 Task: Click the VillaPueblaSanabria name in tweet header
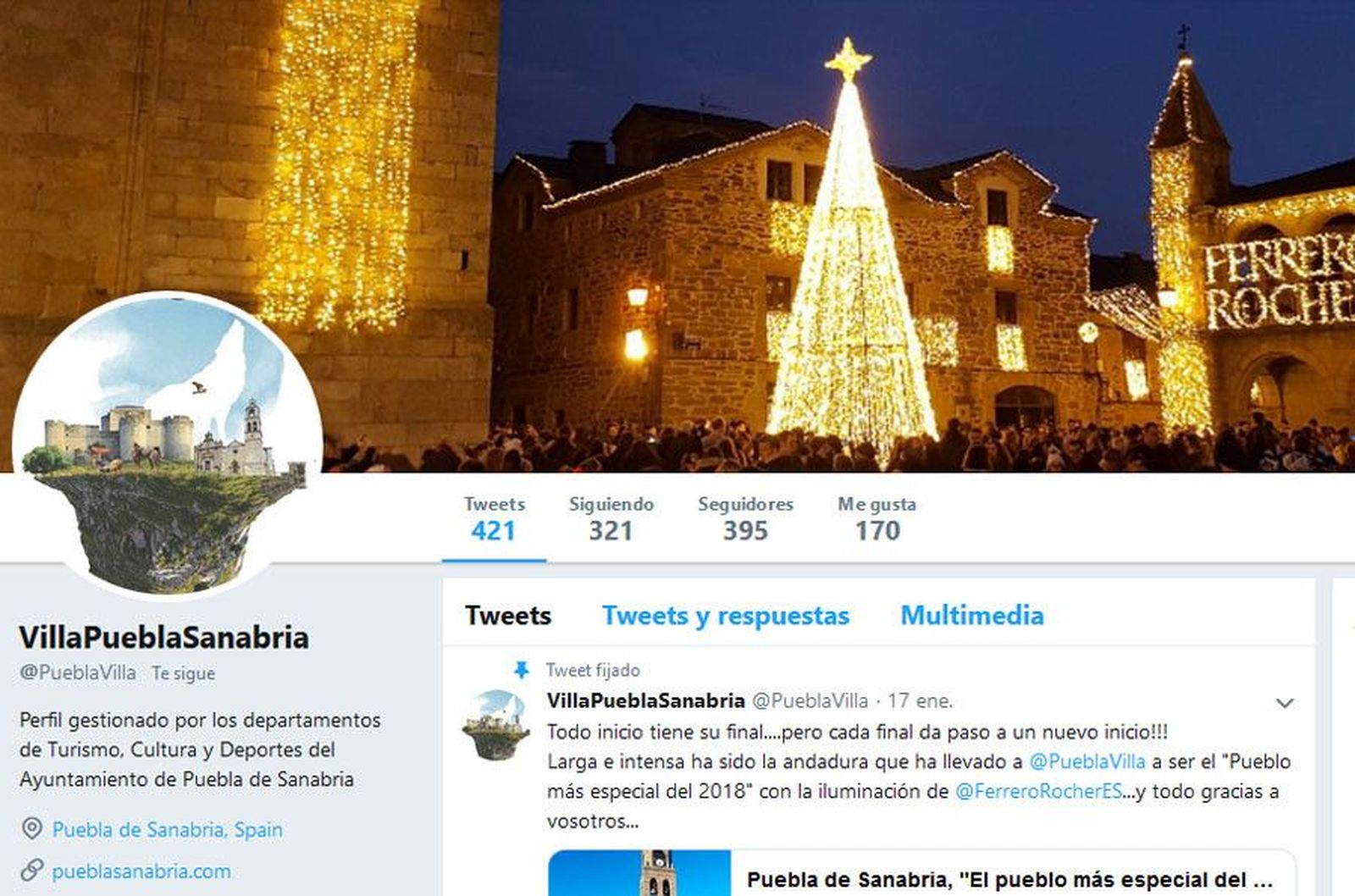coord(645,700)
